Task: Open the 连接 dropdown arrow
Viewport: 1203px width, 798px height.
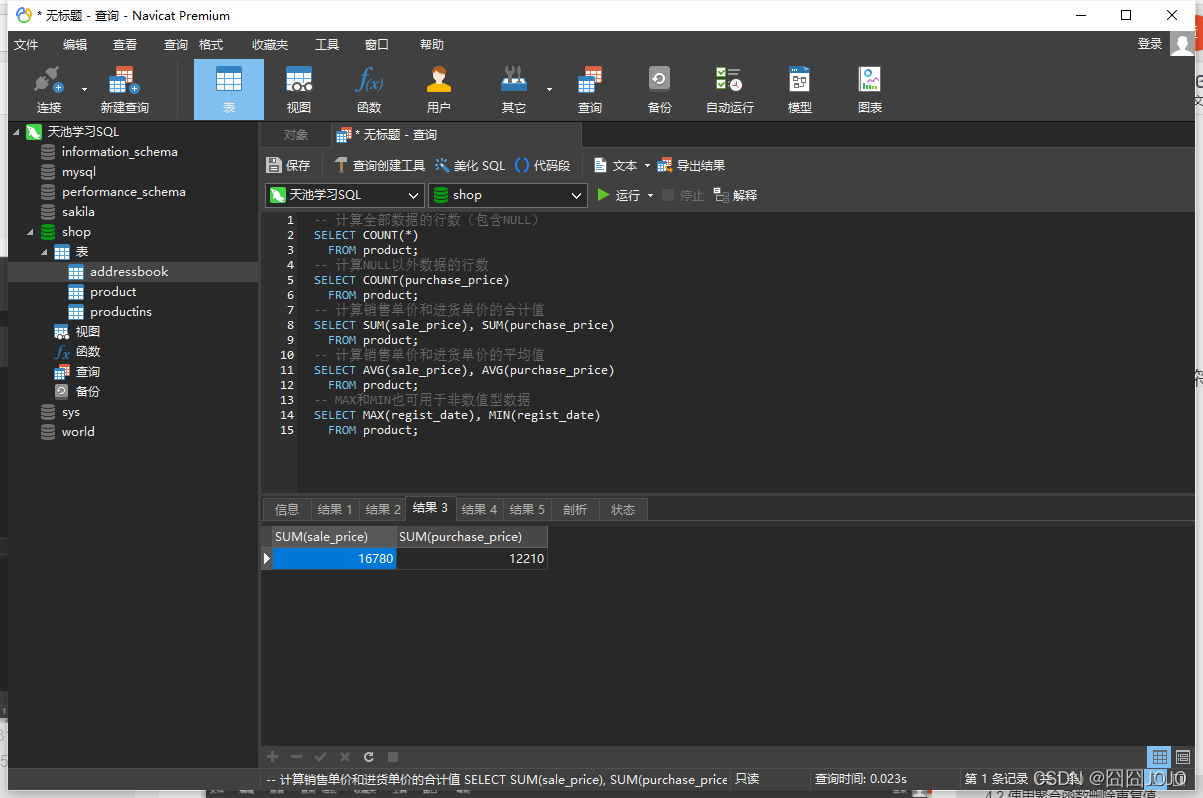Action: pyautogui.click(x=84, y=90)
